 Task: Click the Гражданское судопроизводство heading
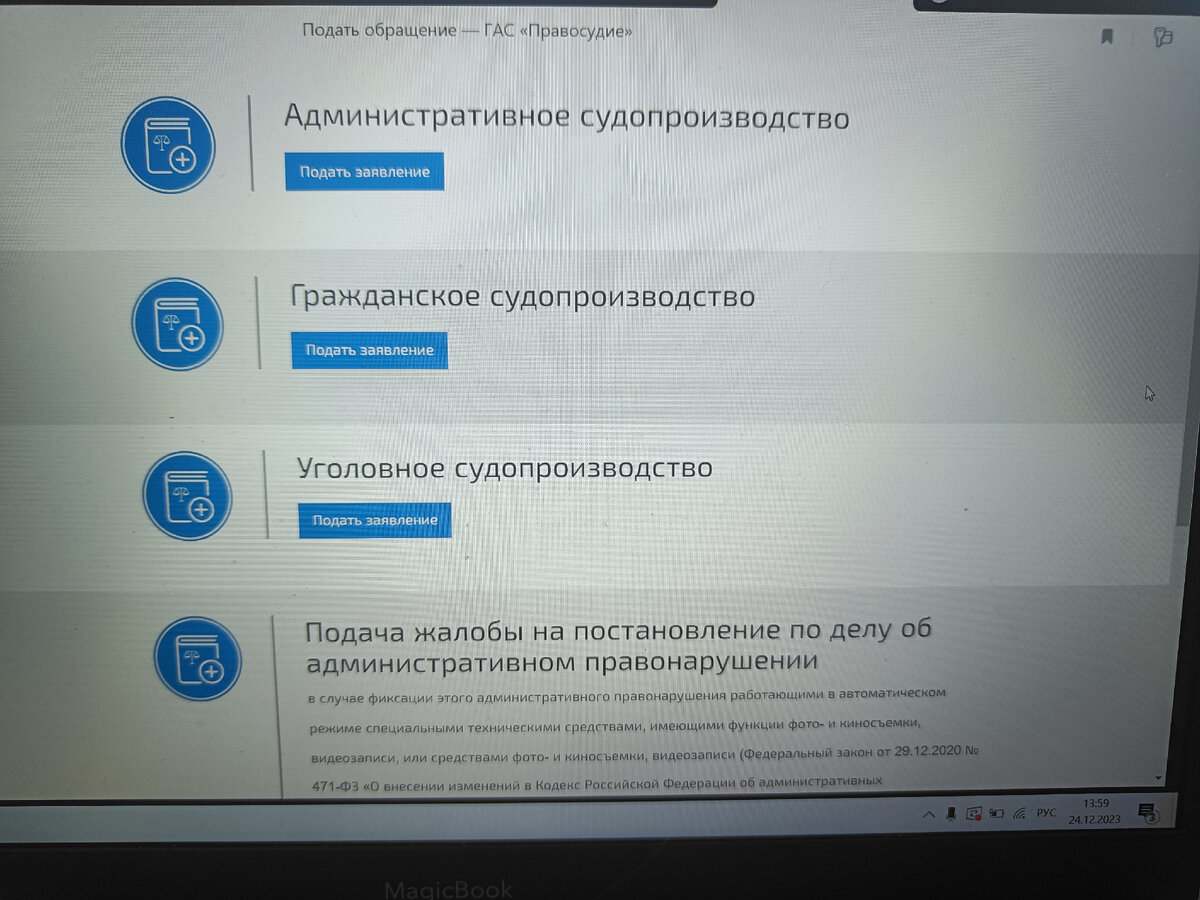[523, 297]
